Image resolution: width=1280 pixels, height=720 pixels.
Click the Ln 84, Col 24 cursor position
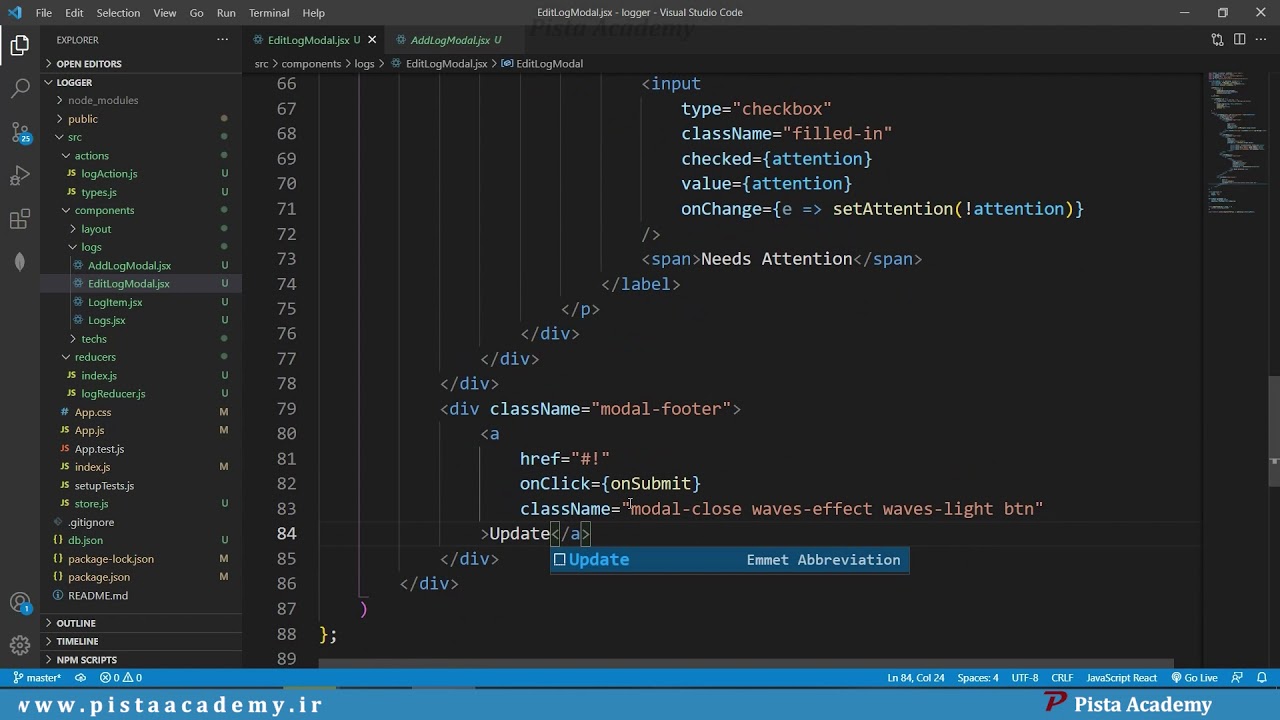click(915, 678)
